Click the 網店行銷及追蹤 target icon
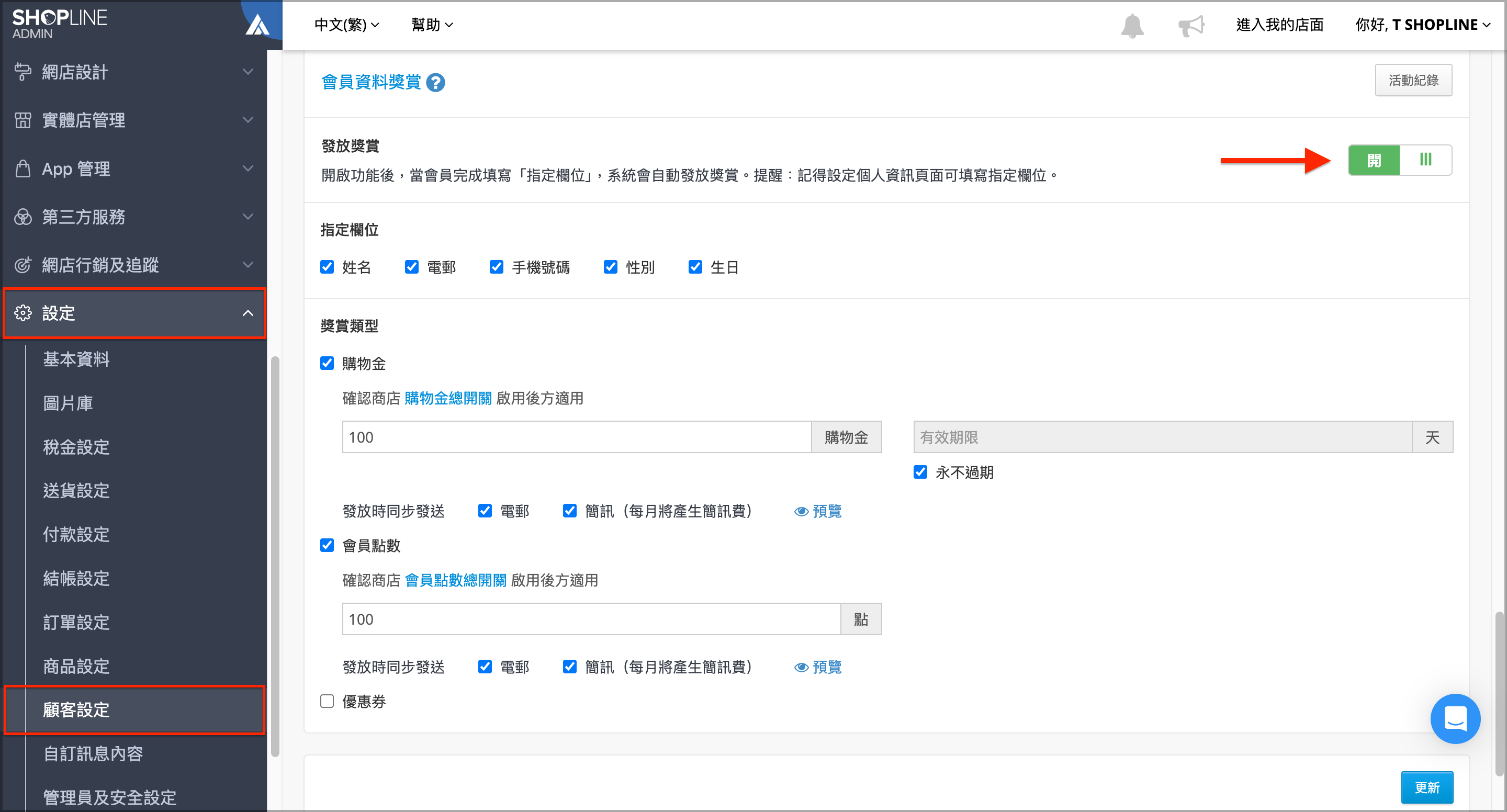Screen dimensions: 1507x812 point(23,265)
